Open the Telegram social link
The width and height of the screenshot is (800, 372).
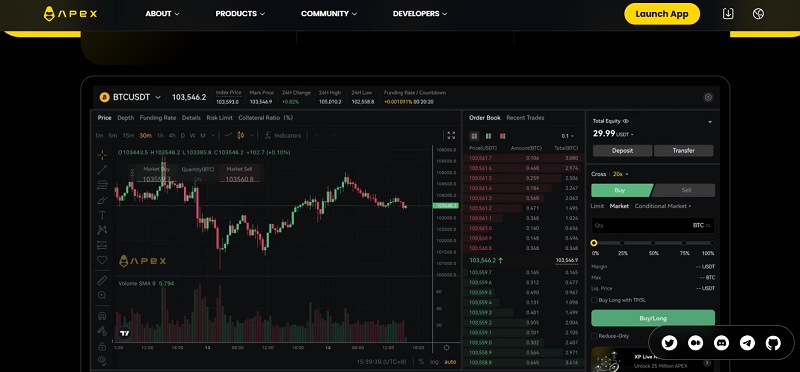[747, 343]
